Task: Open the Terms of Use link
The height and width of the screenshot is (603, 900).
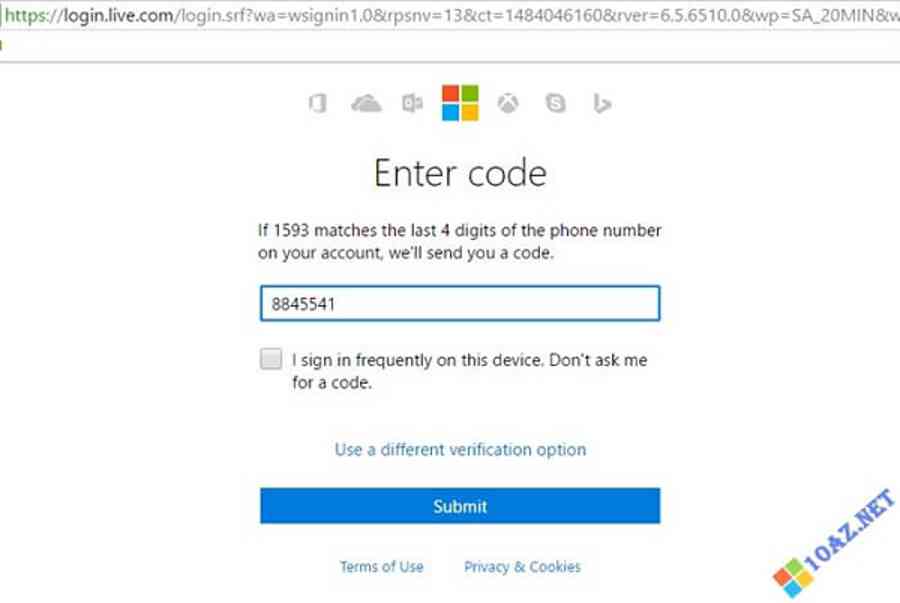Action: [381, 567]
